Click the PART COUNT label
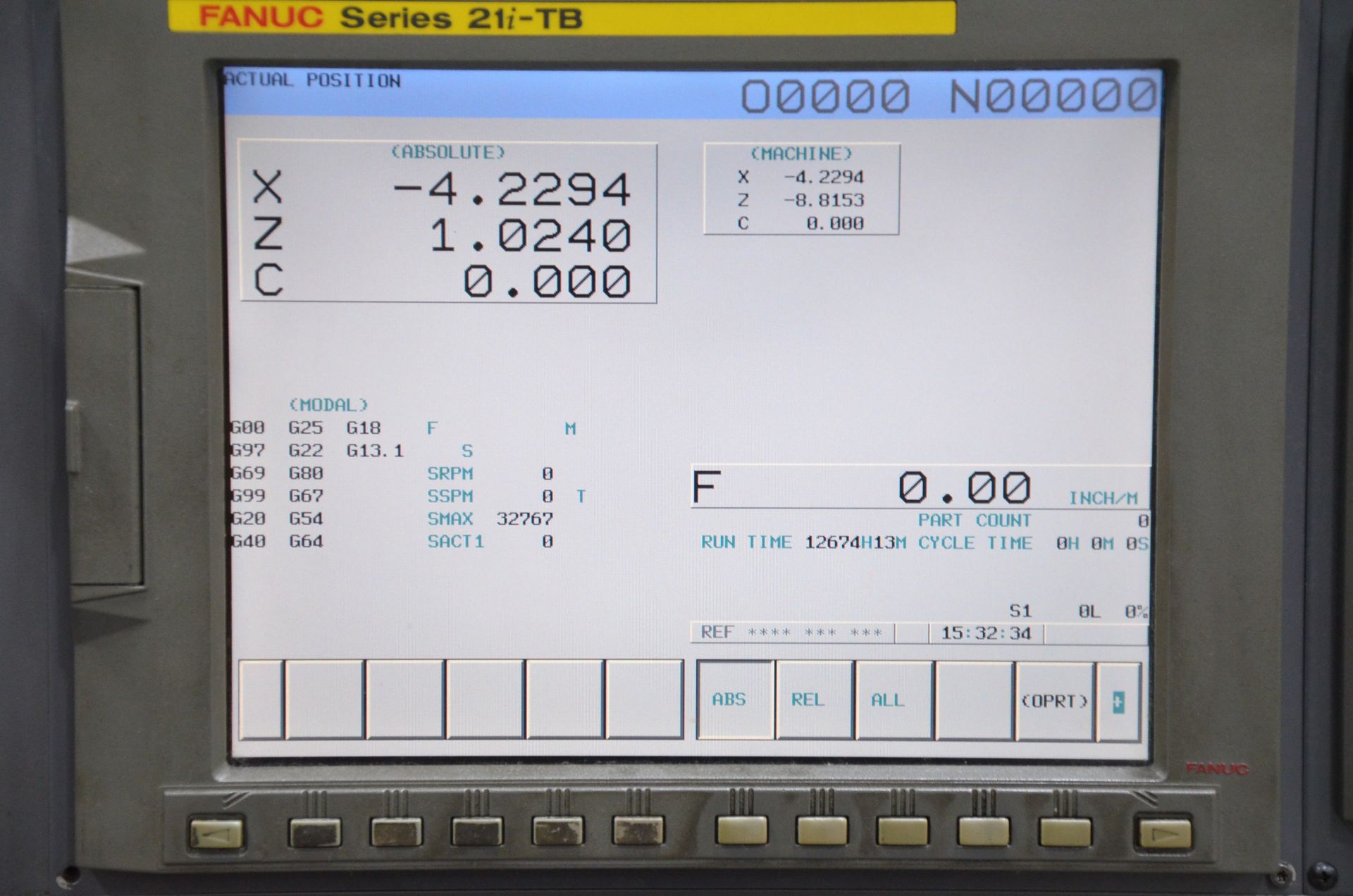 (974, 521)
